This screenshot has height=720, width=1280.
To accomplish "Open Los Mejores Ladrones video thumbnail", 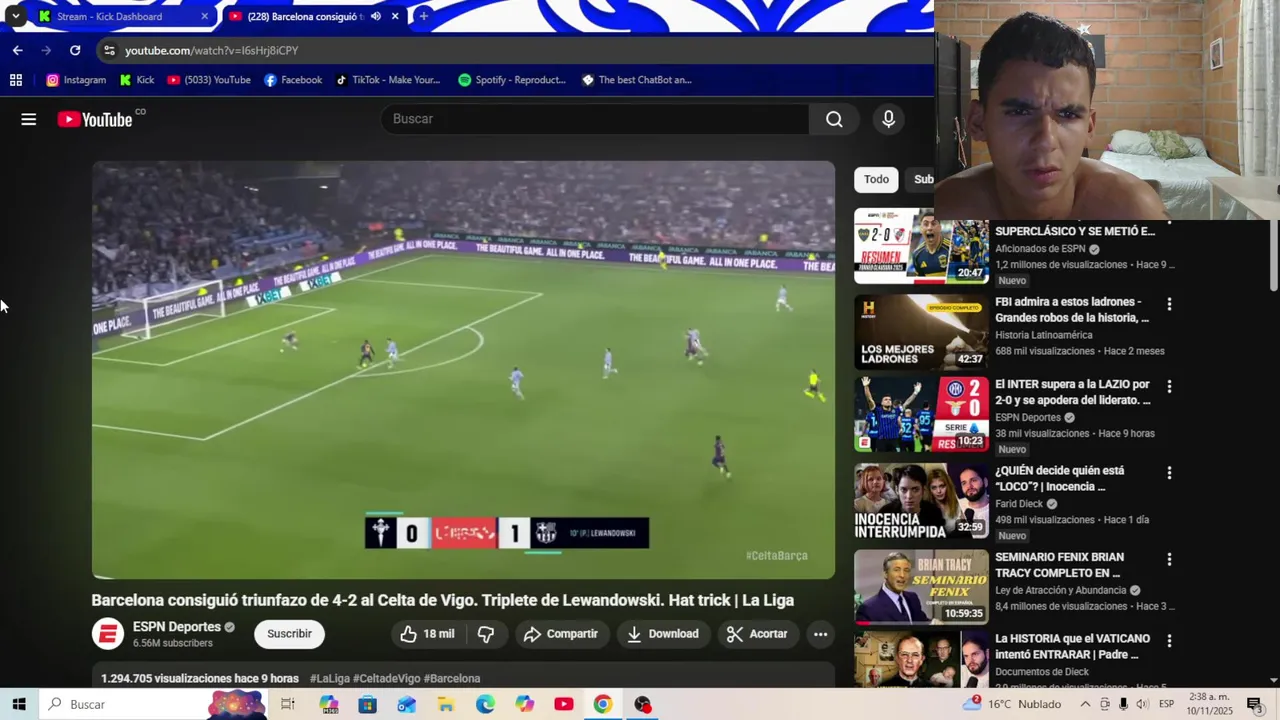I will (921, 332).
